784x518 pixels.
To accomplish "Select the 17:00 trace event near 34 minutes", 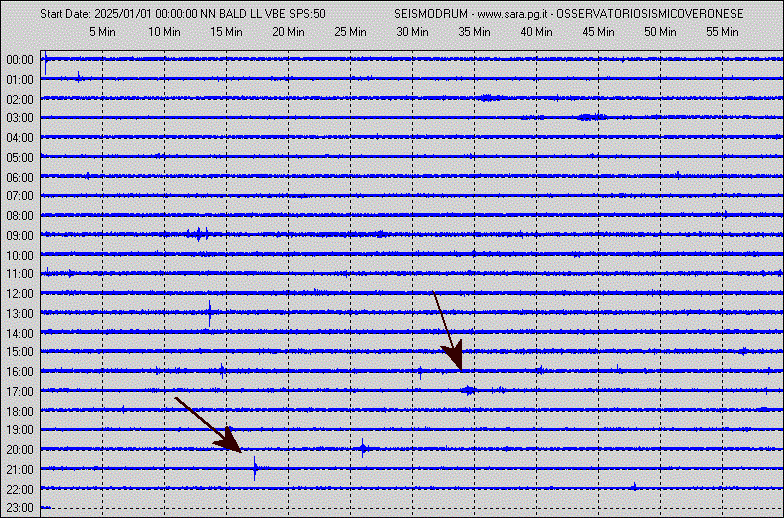I will pos(469,390).
